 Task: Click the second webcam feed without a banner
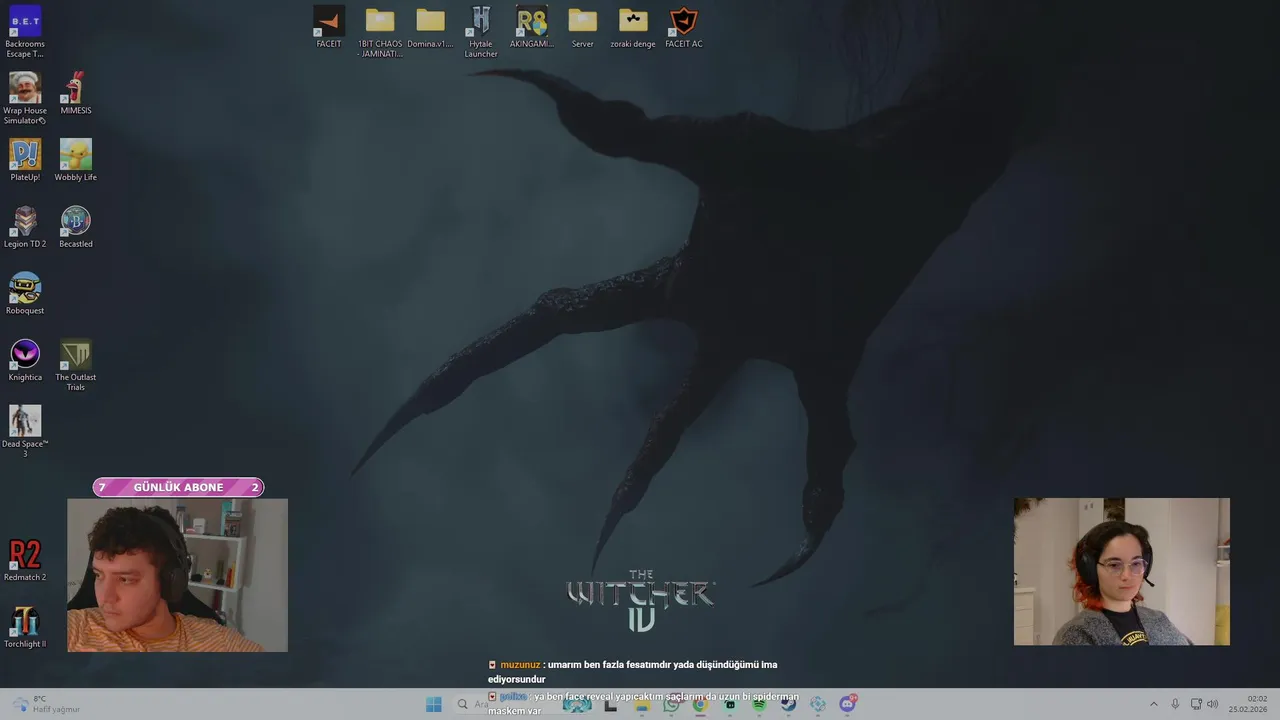pyautogui.click(x=1122, y=572)
